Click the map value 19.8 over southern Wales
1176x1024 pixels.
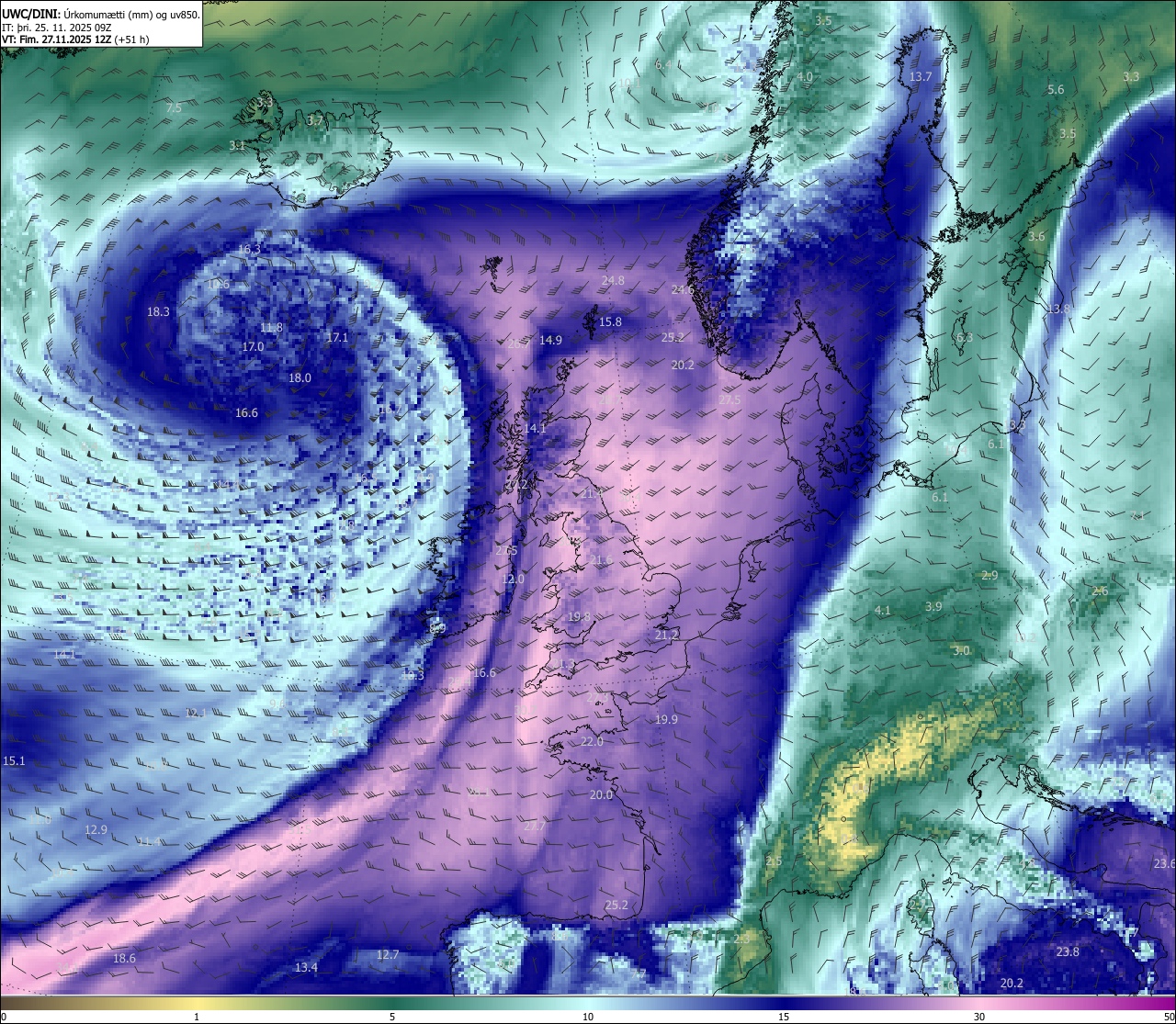[x=579, y=616]
